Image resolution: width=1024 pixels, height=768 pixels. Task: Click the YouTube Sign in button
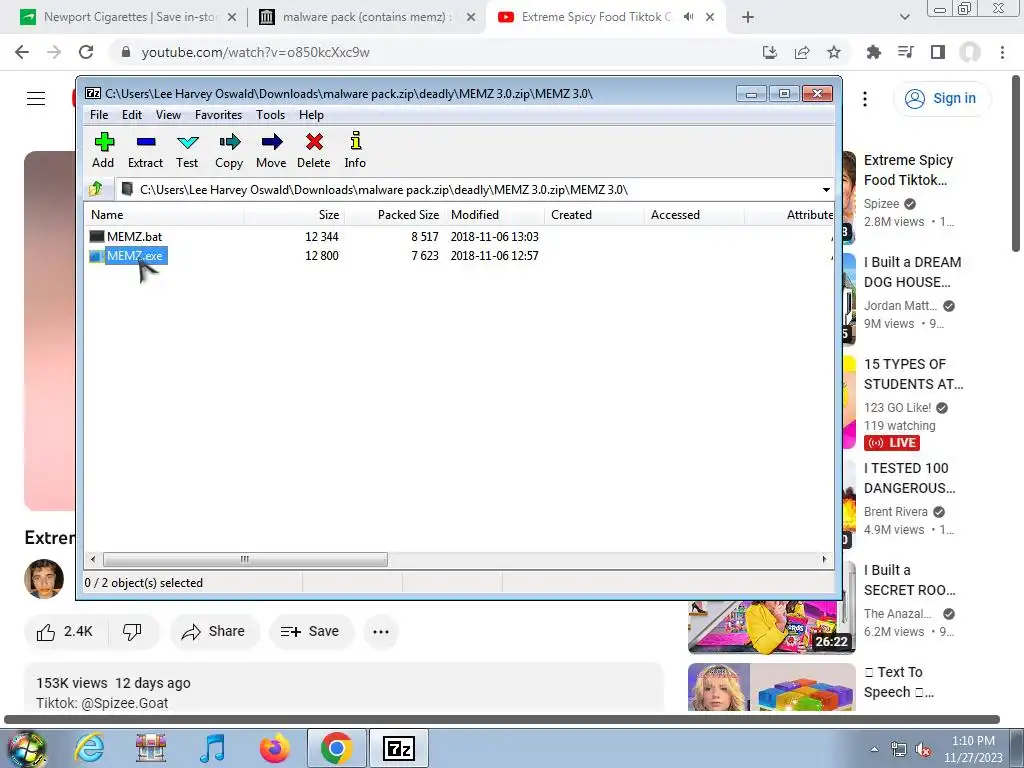[941, 99]
